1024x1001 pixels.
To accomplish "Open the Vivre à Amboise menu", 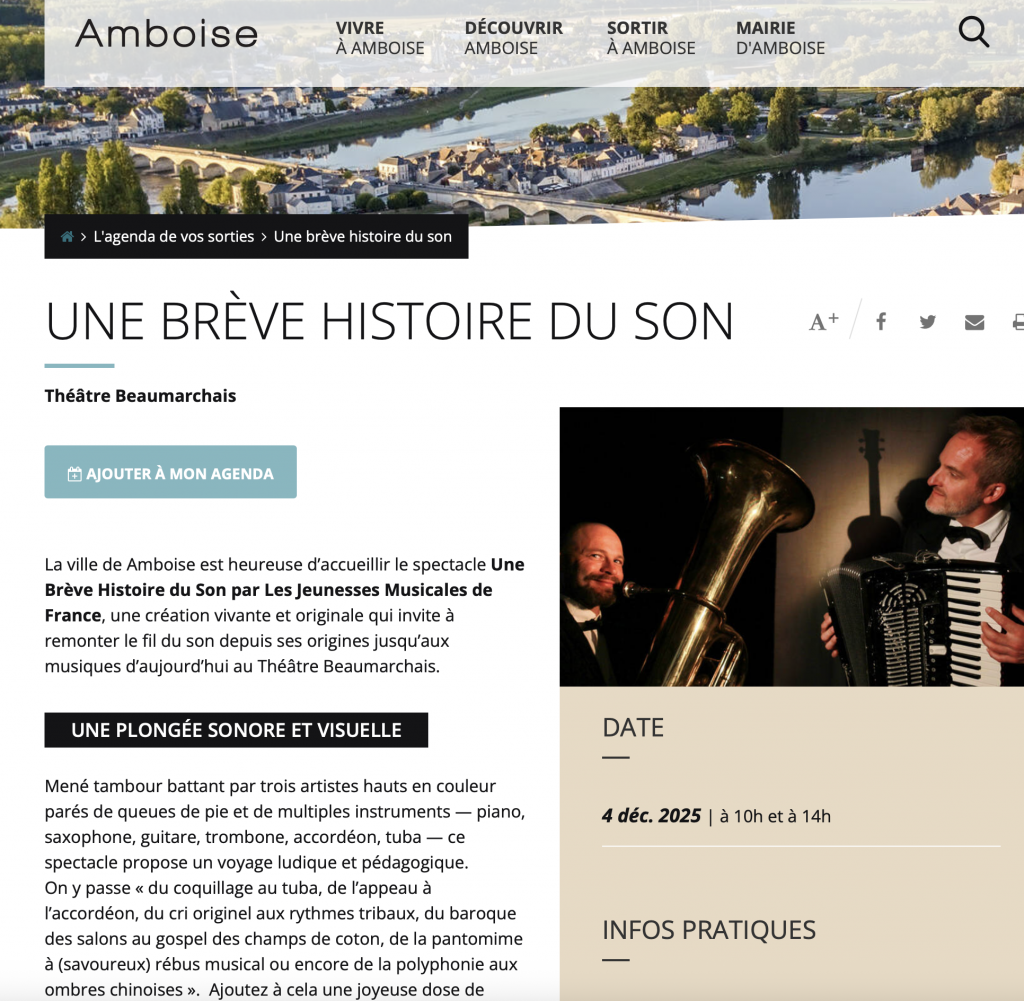I will coord(379,38).
